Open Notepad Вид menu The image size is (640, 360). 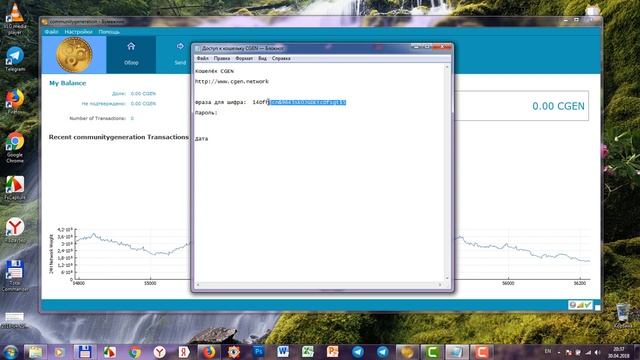pos(262,58)
